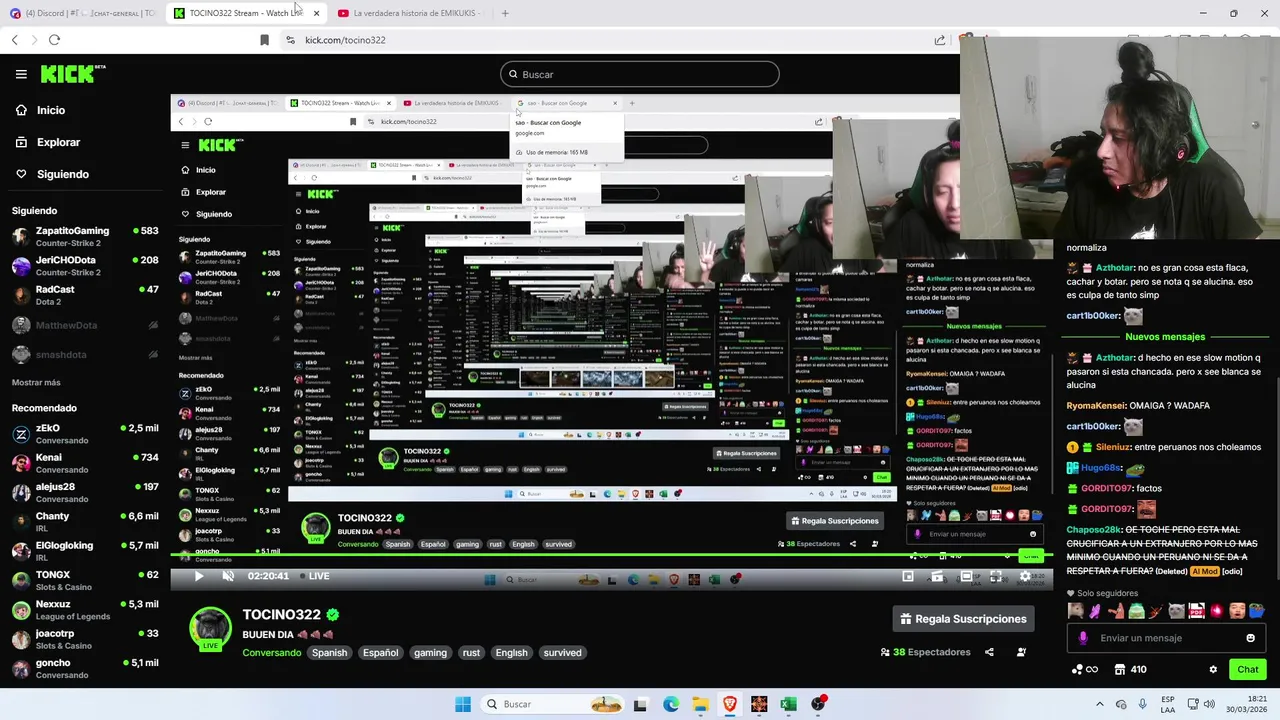Click the green video progress bar
This screenshot has height=720, width=1280.
610,555
